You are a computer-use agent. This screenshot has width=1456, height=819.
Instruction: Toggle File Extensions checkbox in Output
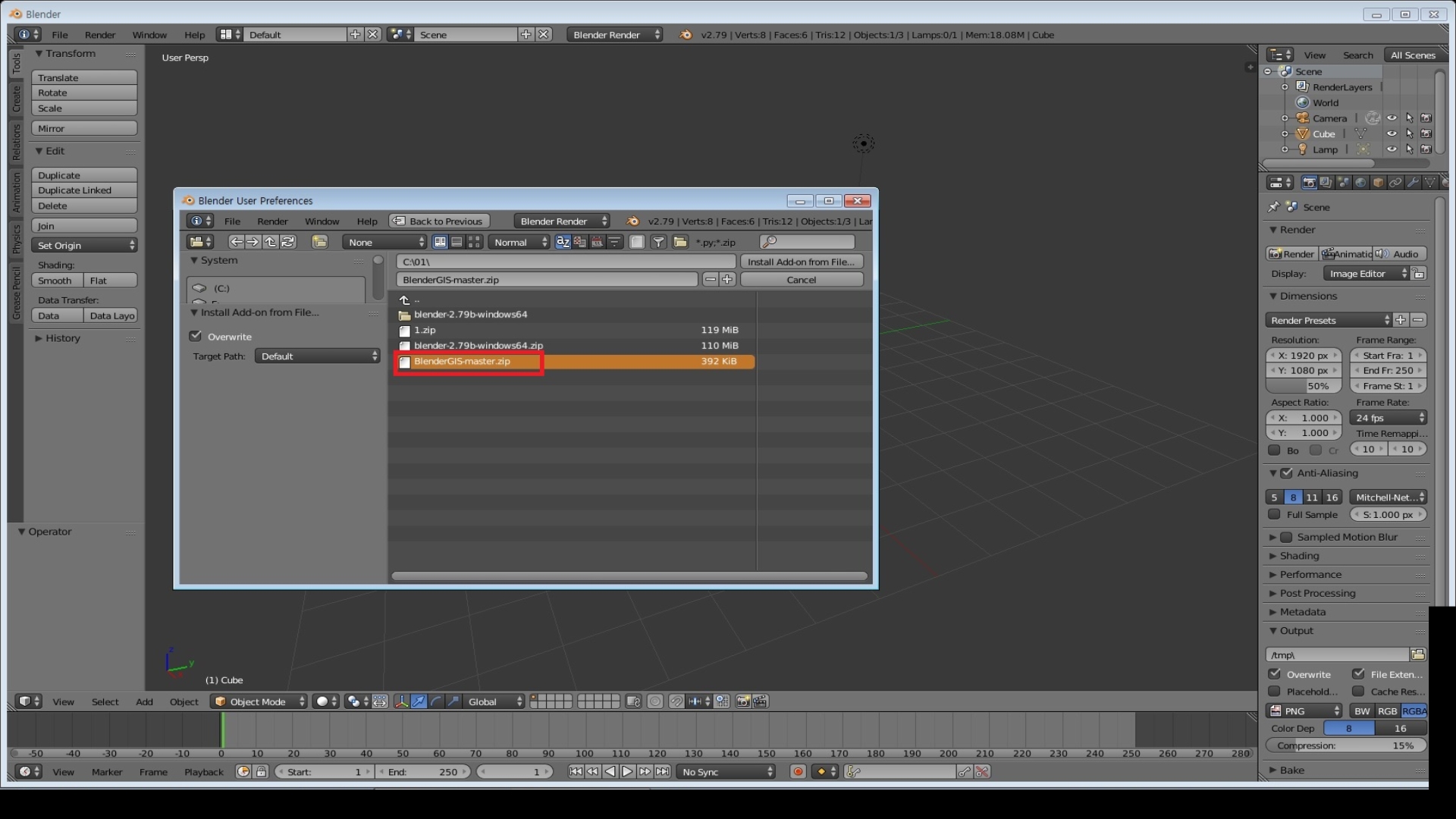[x=1358, y=674]
